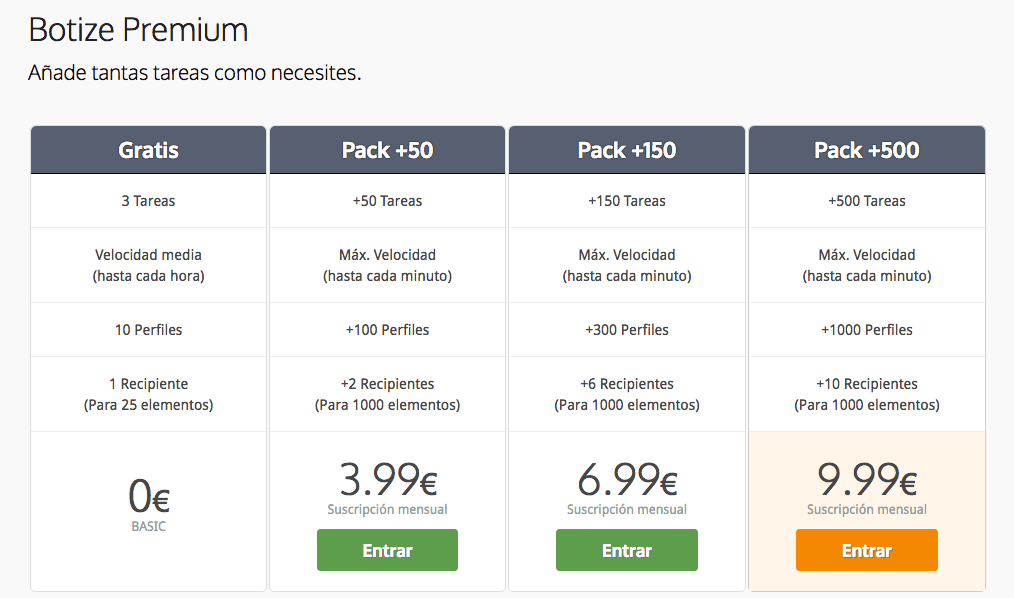1014x598 pixels.
Task: Select the 6.99€ price text
Action: tap(627, 481)
